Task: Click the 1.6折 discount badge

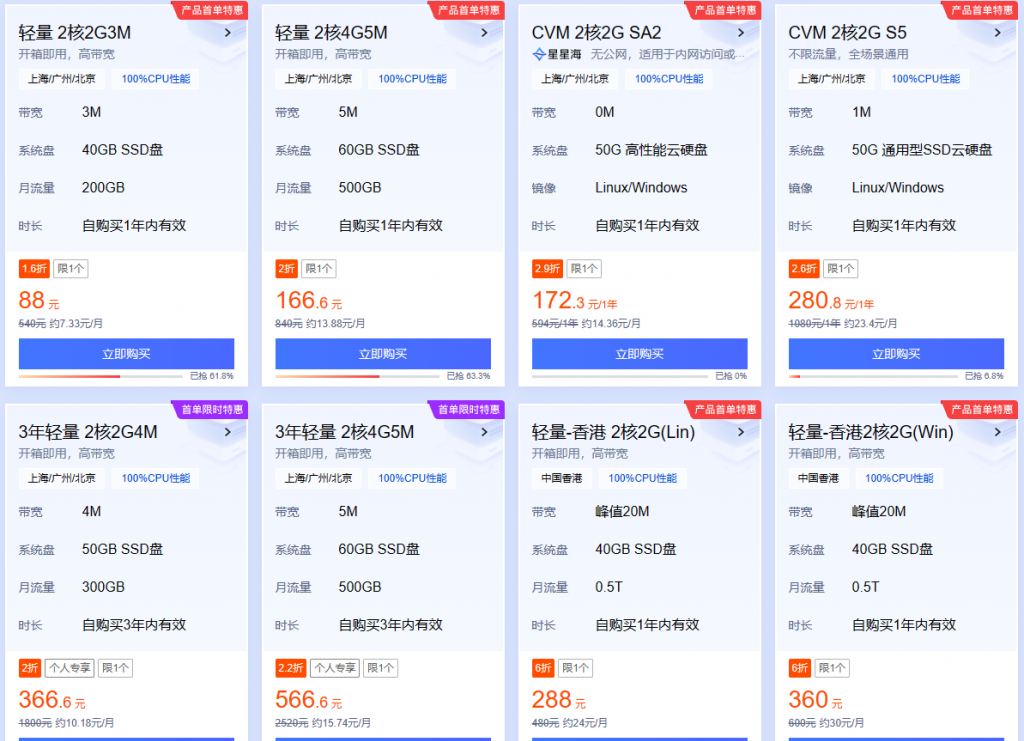Action: tap(34, 268)
